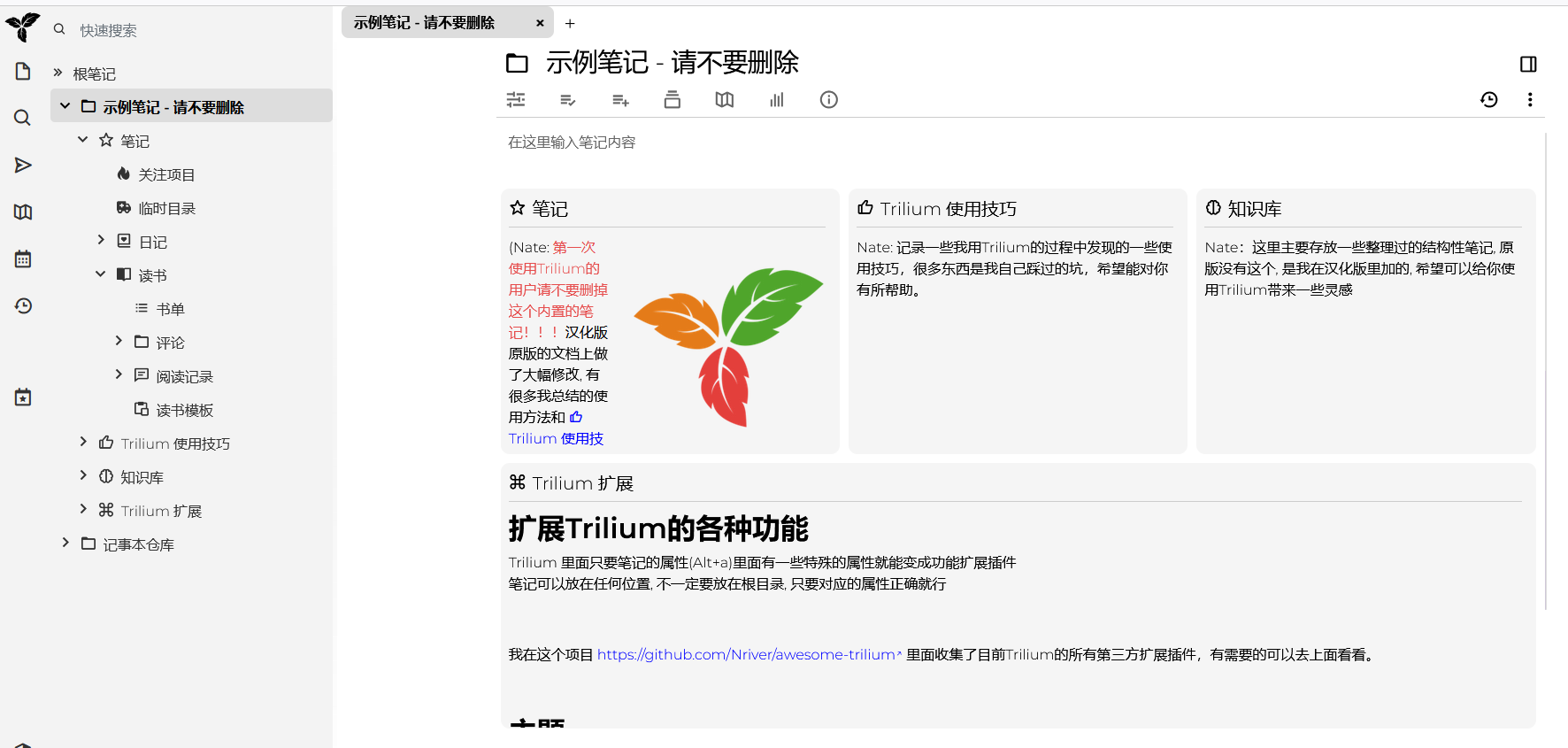Expand the 记事本仓库 tree node
The image size is (1568, 748).
65,544
